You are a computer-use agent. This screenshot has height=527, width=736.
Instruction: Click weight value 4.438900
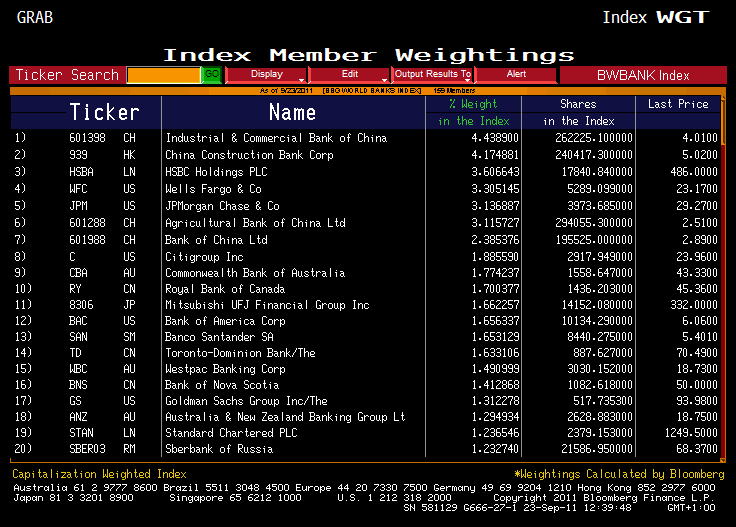tap(495, 138)
